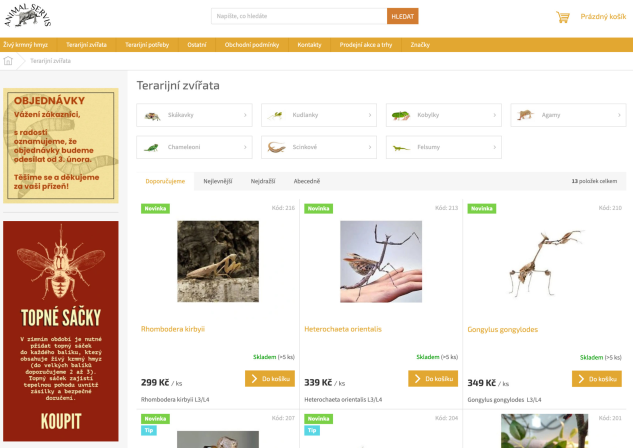Click the HLEDAT search button
Viewport: 633px width, 448px height.
click(x=402, y=16)
